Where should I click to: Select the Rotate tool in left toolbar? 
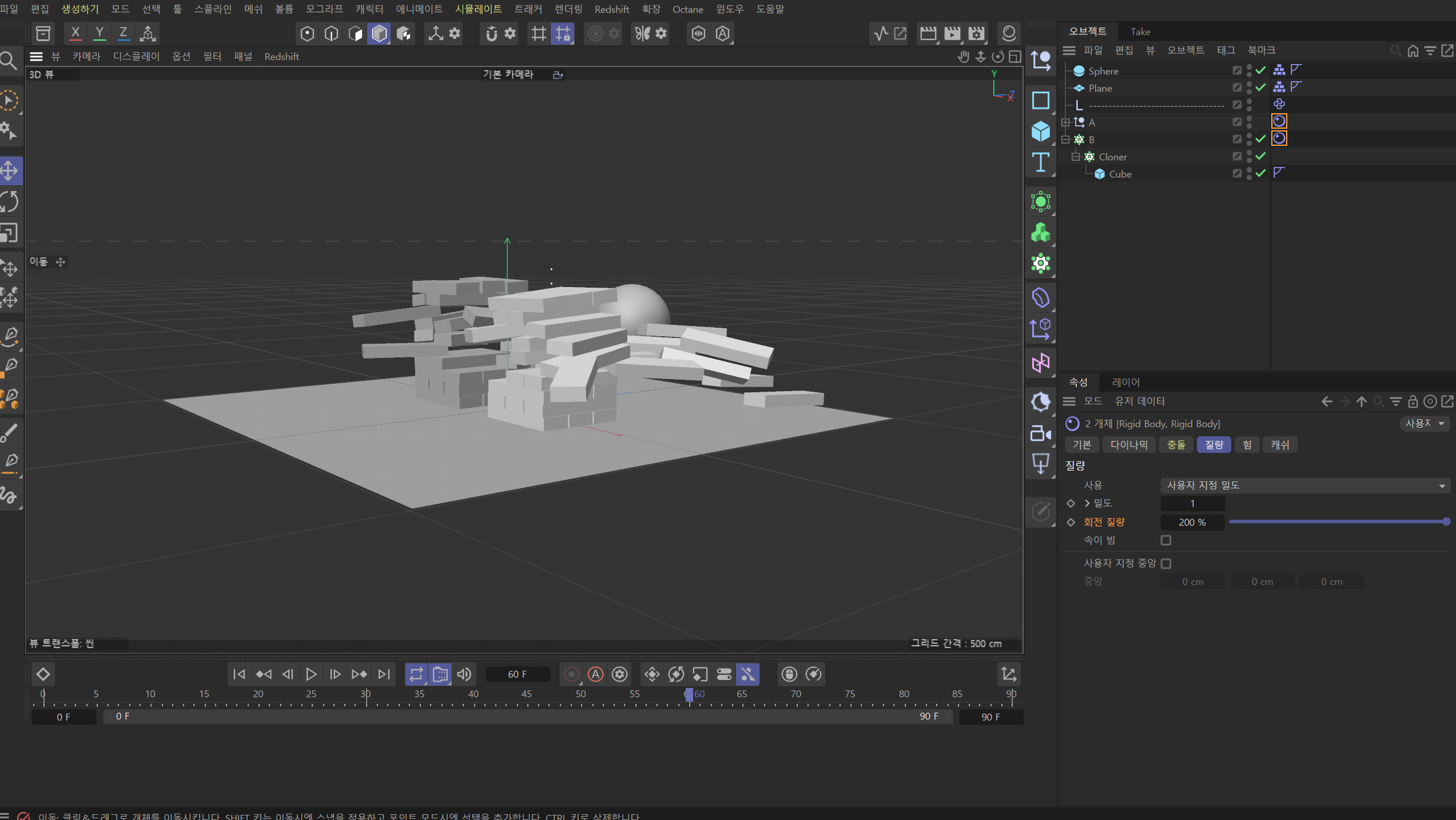pos(10,201)
